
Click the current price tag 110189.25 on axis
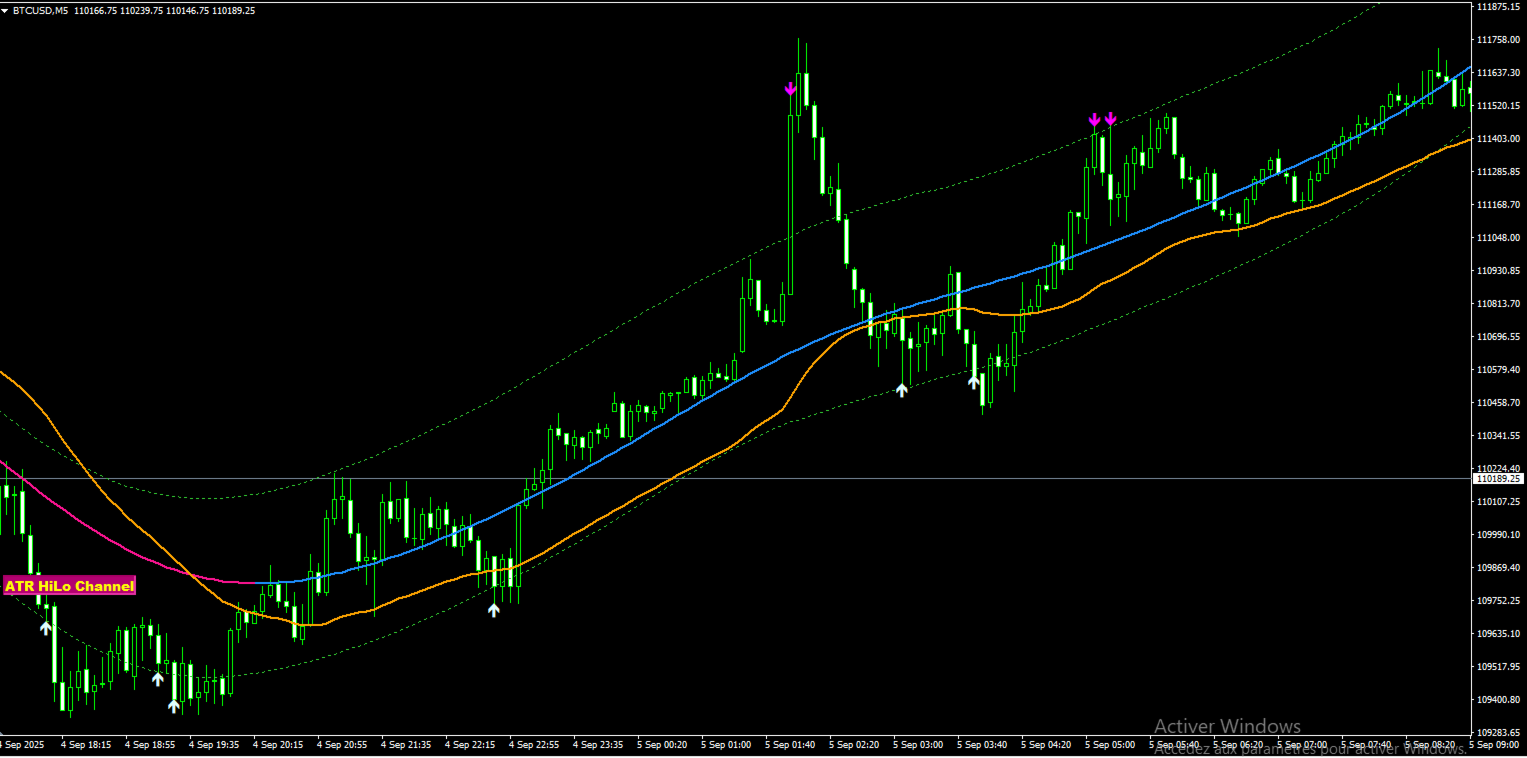[x=1497, y=479]
